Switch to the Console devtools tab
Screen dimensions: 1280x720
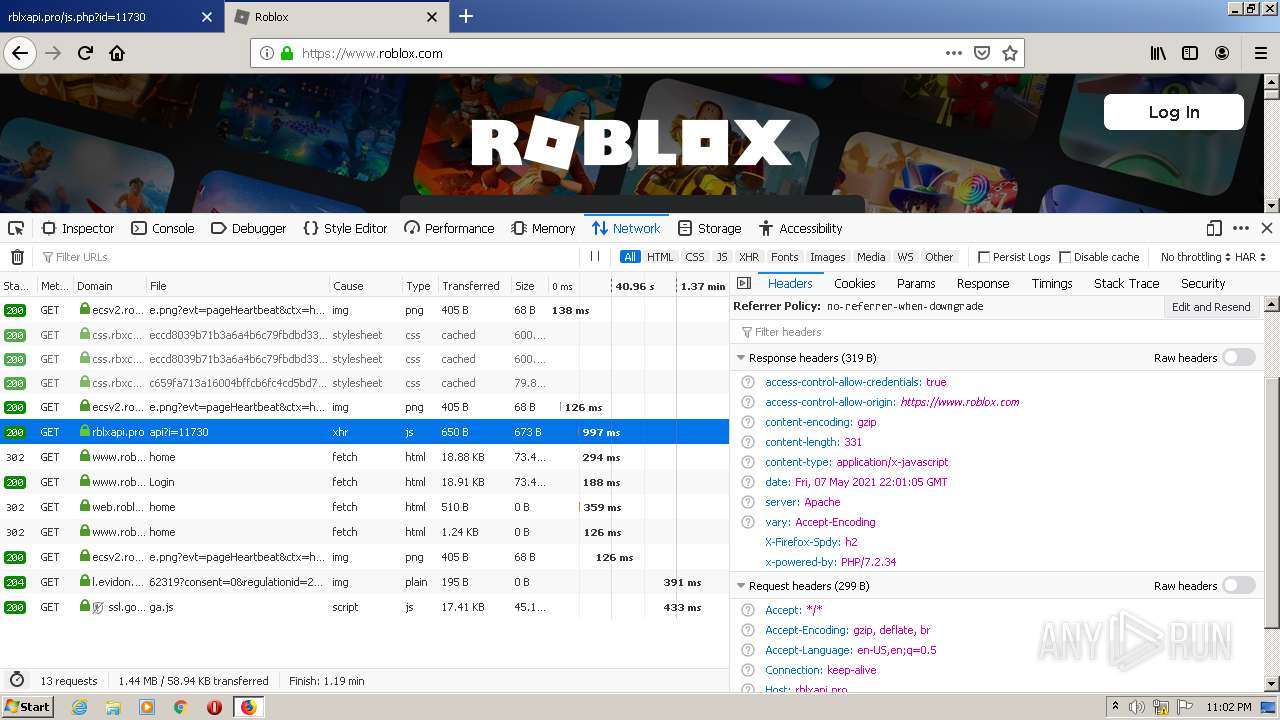(163, 228)
